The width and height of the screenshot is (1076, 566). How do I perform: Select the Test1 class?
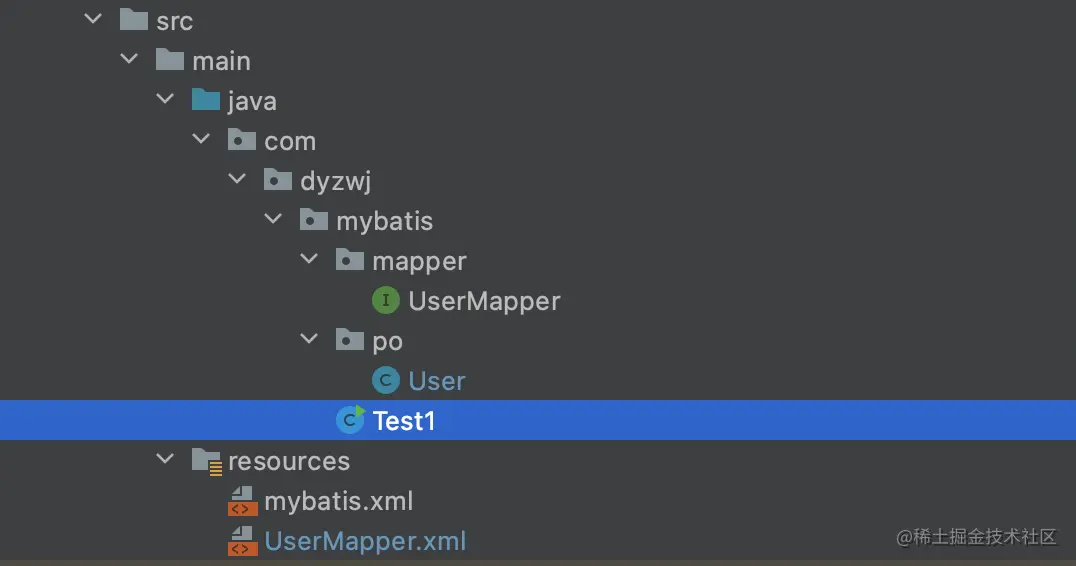pos(404,421)
